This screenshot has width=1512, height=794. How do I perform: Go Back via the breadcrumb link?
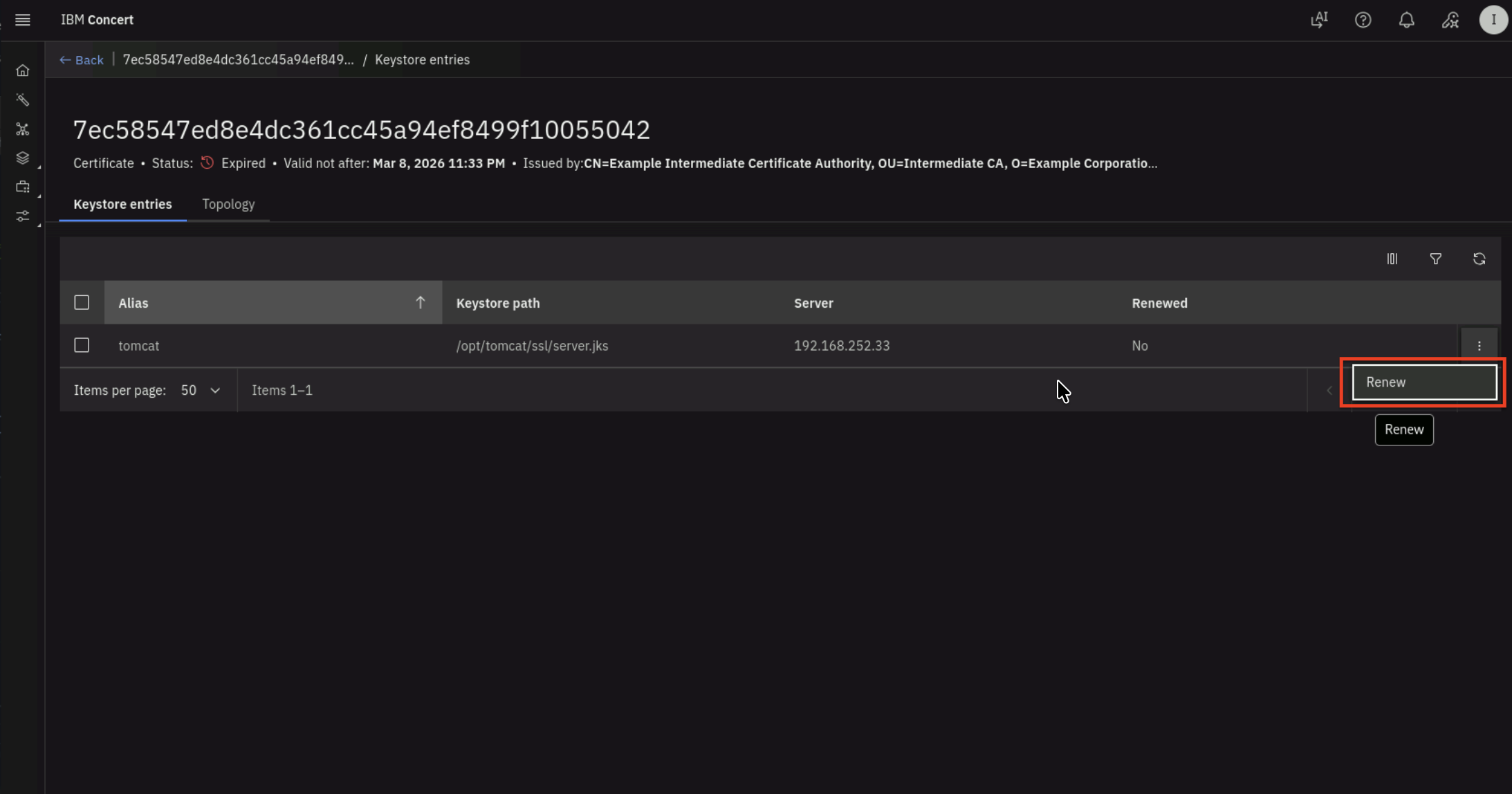click(82, 60)
